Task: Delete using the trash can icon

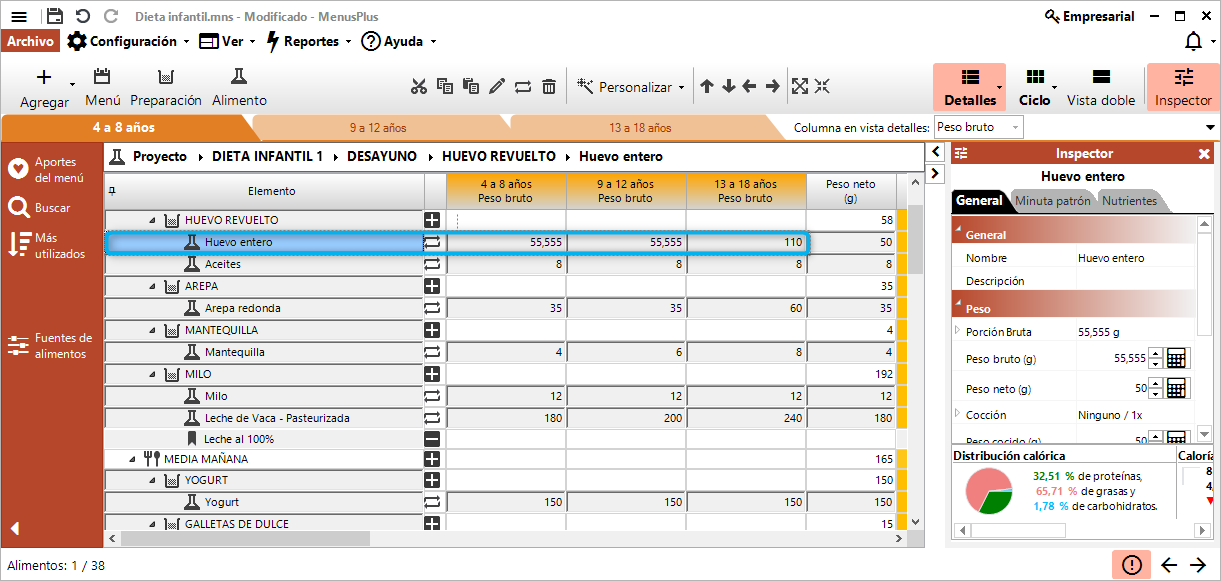Action: pos(549,86)
